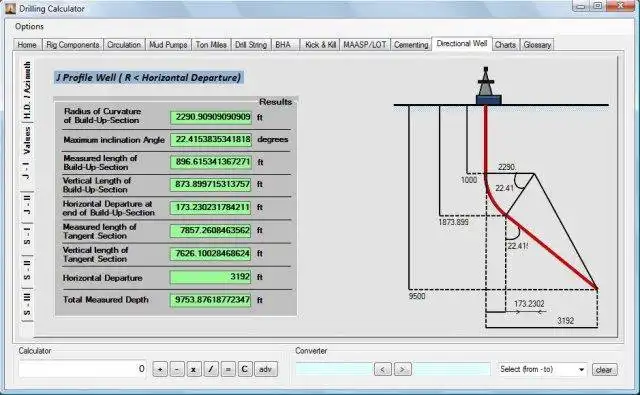Open the advanced calculator with adv
The width and height of the screenshot is (640, 395).
266,369
